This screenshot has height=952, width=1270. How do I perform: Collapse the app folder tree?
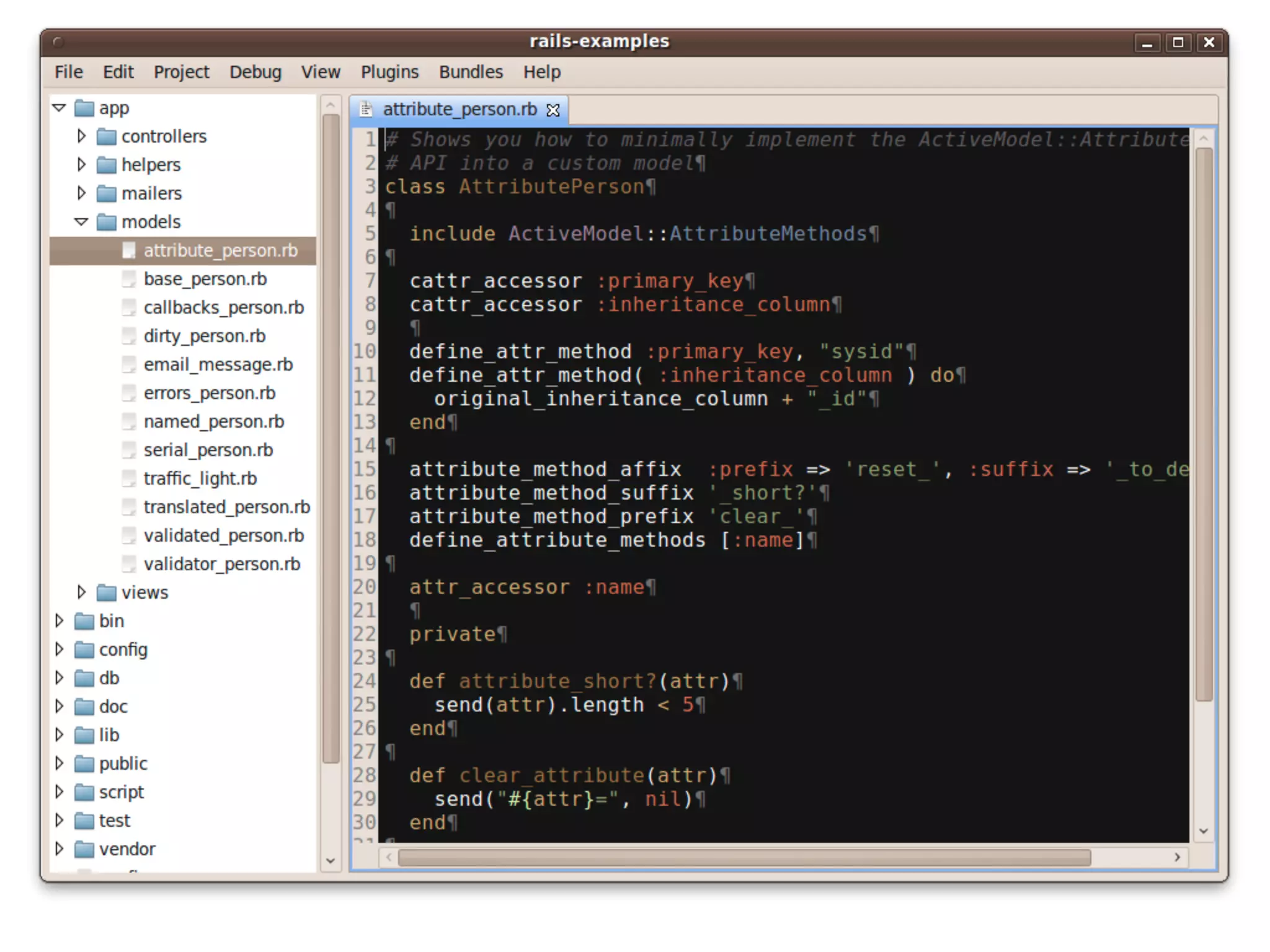60,108
